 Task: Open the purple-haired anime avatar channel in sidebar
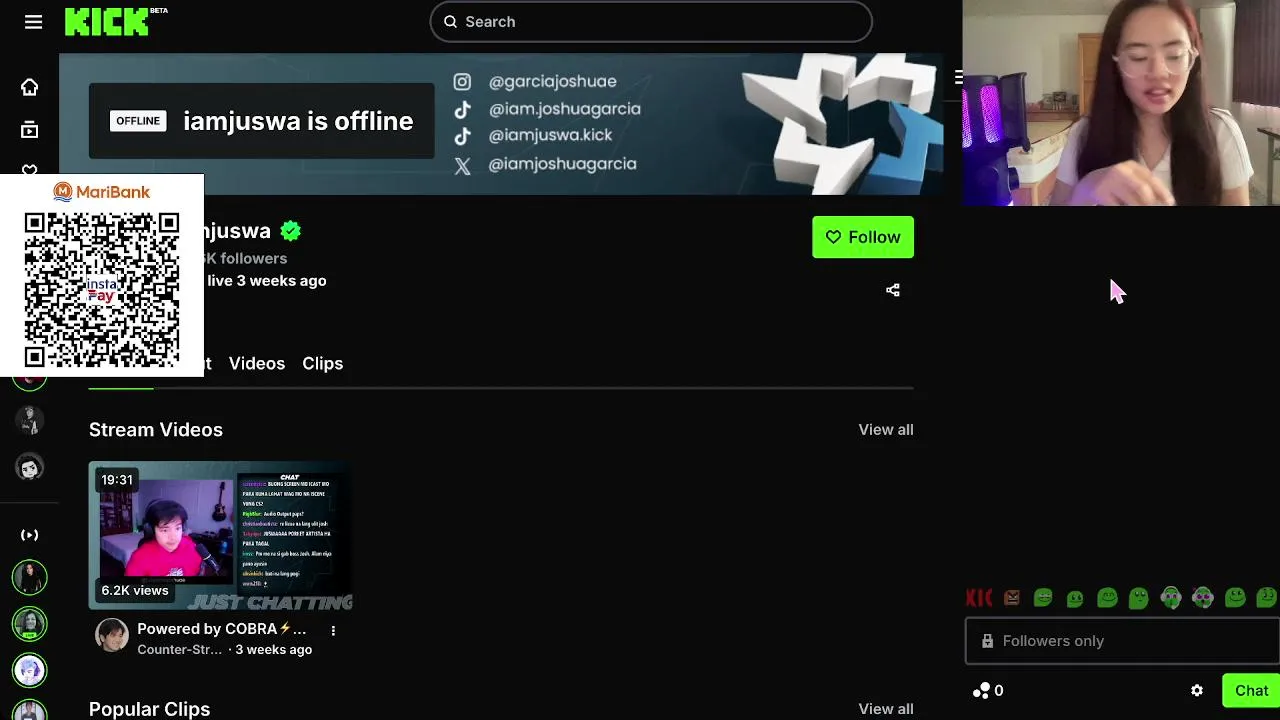pos(29,669)
